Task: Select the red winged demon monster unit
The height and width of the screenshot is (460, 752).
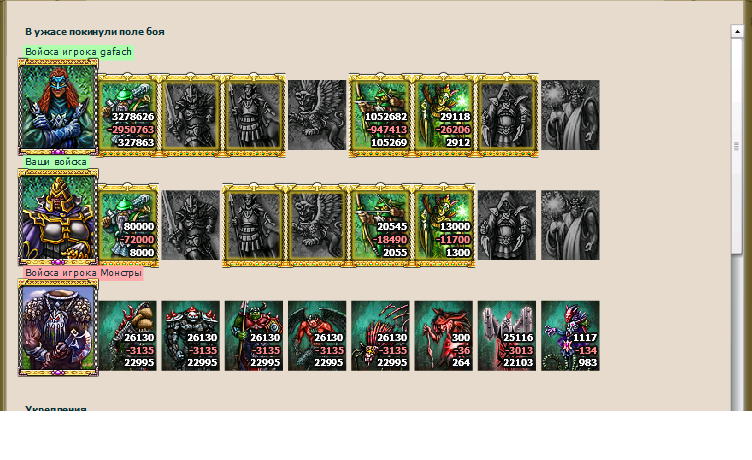Action: coord(317,336)
